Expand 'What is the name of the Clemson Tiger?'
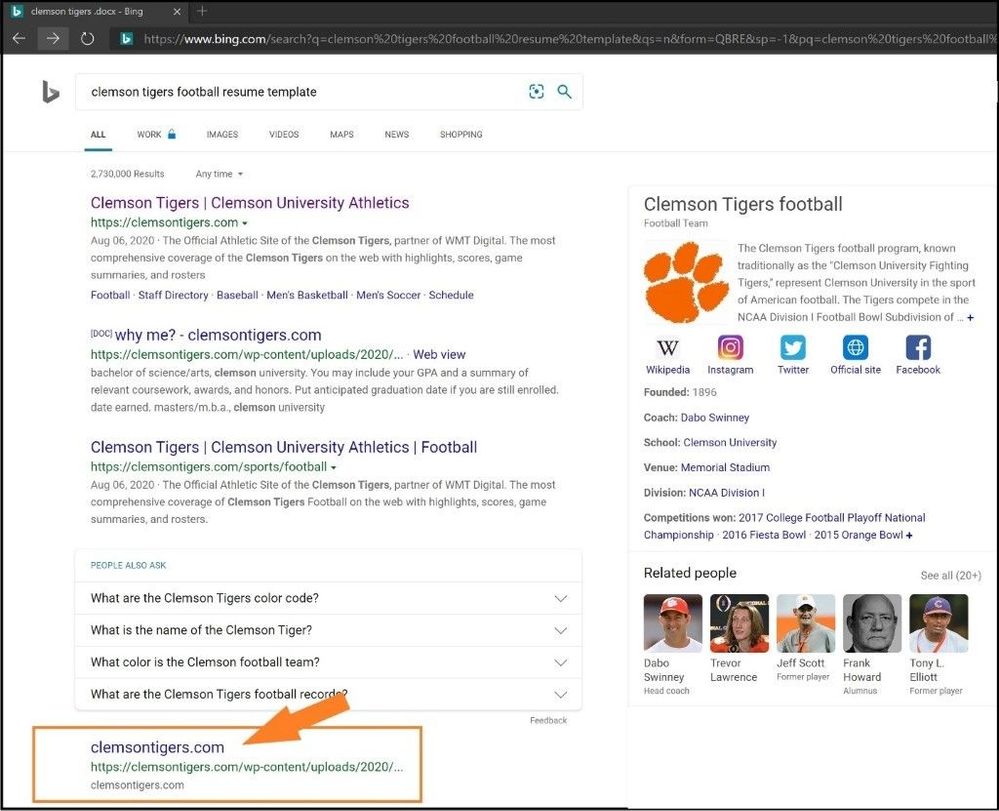This screenshot has height=811, width=999. tap(328, 631)
